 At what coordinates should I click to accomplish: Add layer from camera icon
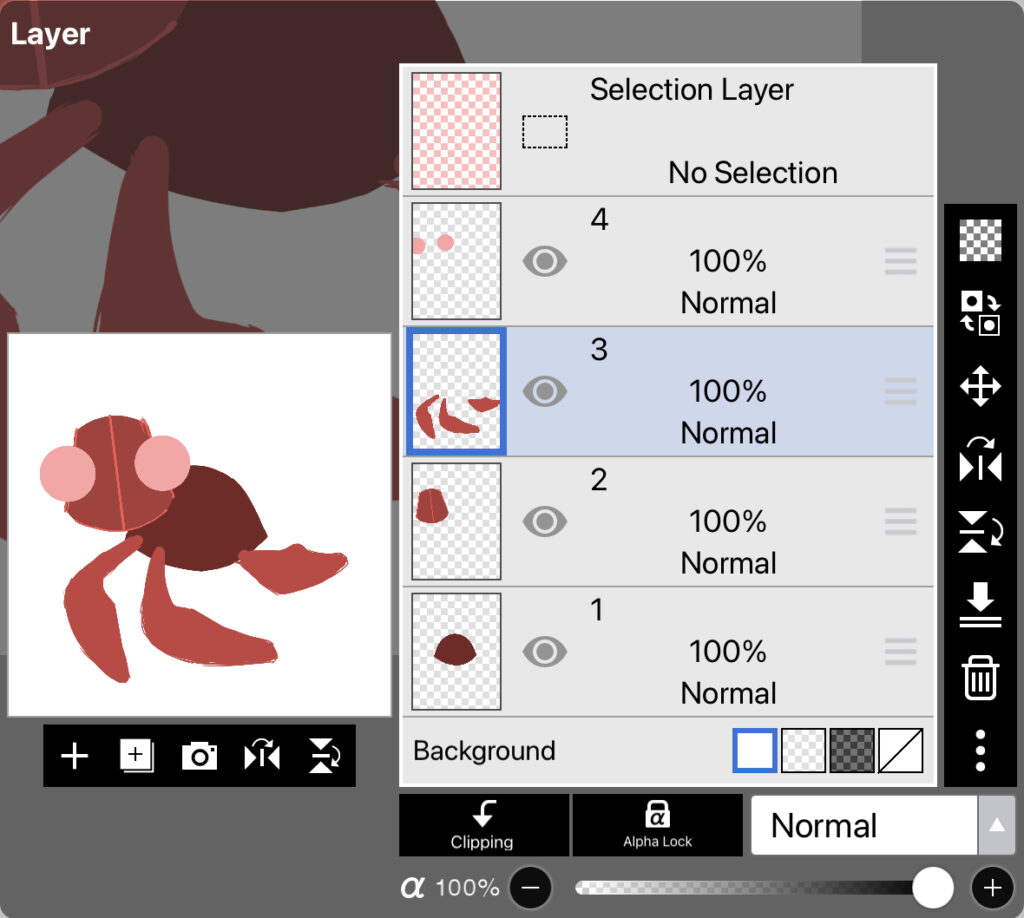[x=199, y=756]
